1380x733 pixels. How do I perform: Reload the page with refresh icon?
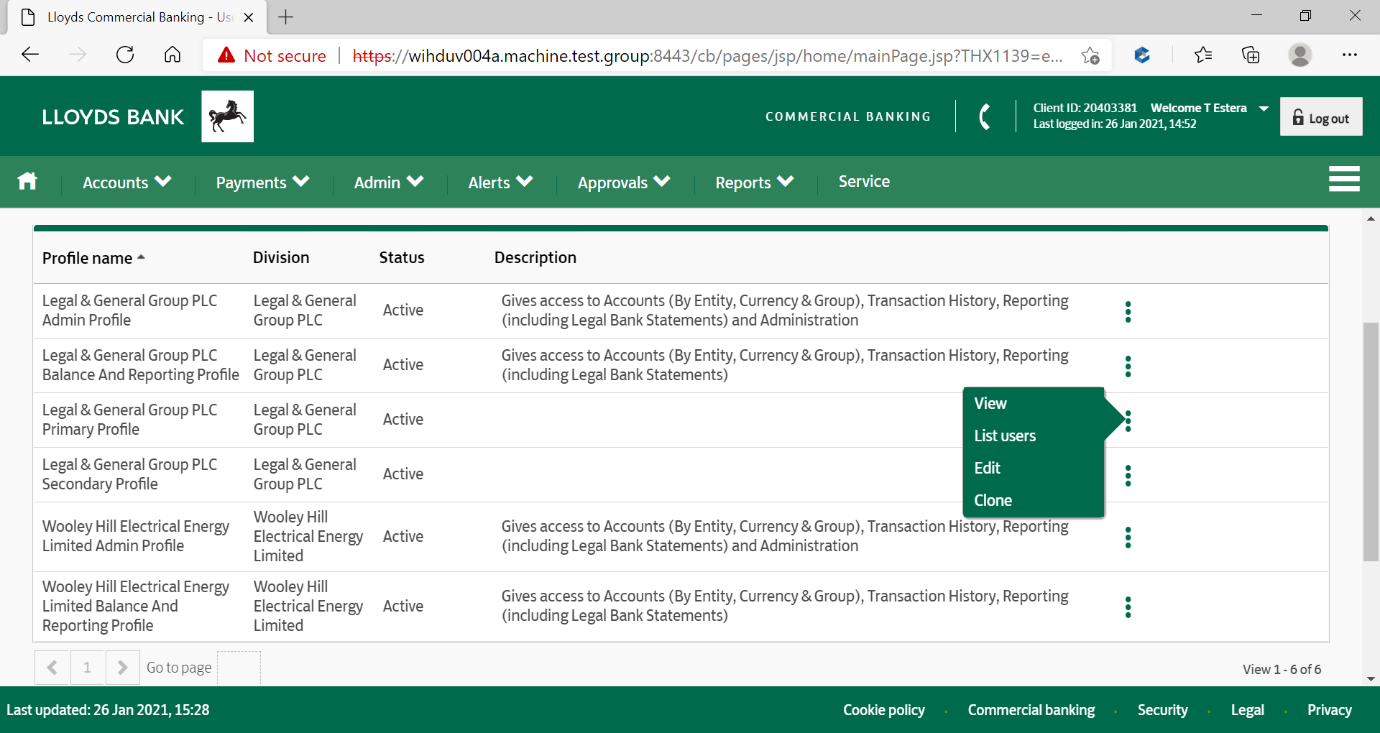(x=125, y=55)
